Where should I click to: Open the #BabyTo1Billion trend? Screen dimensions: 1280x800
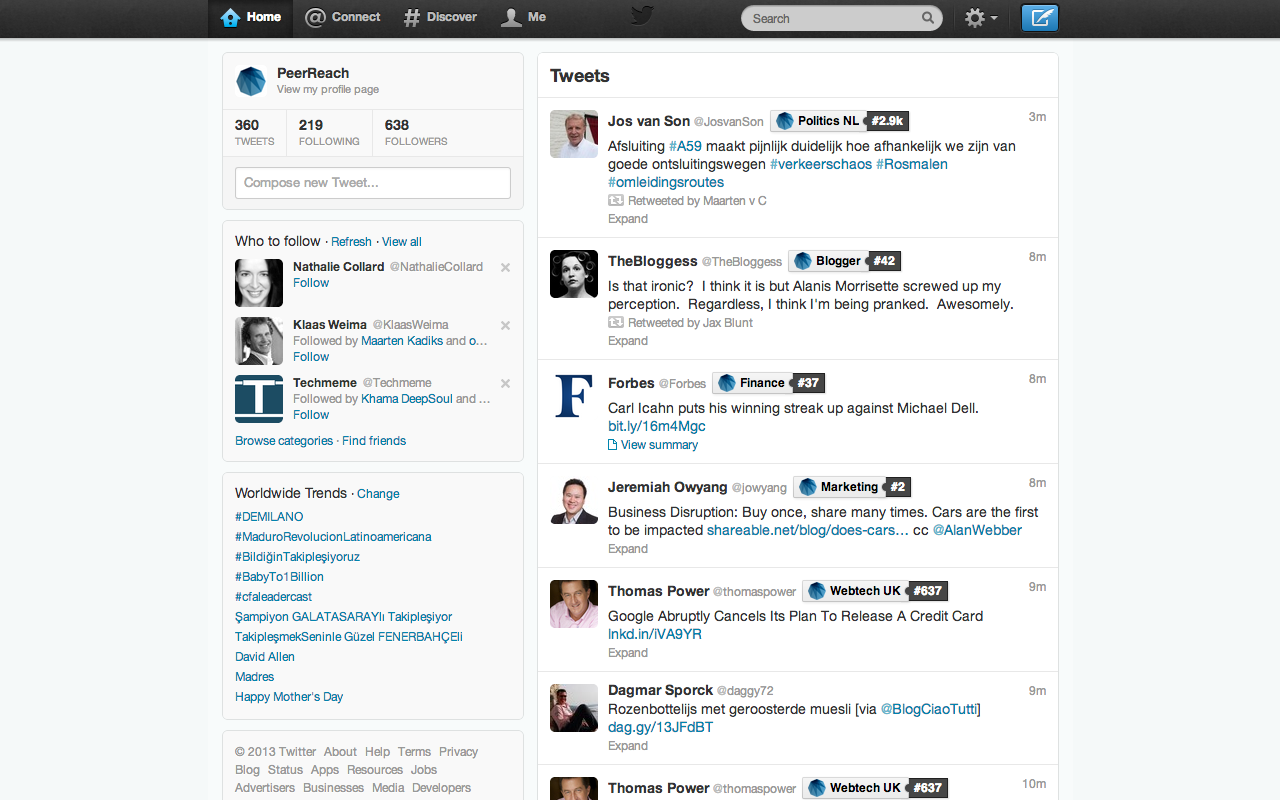(x=279, y=577)
